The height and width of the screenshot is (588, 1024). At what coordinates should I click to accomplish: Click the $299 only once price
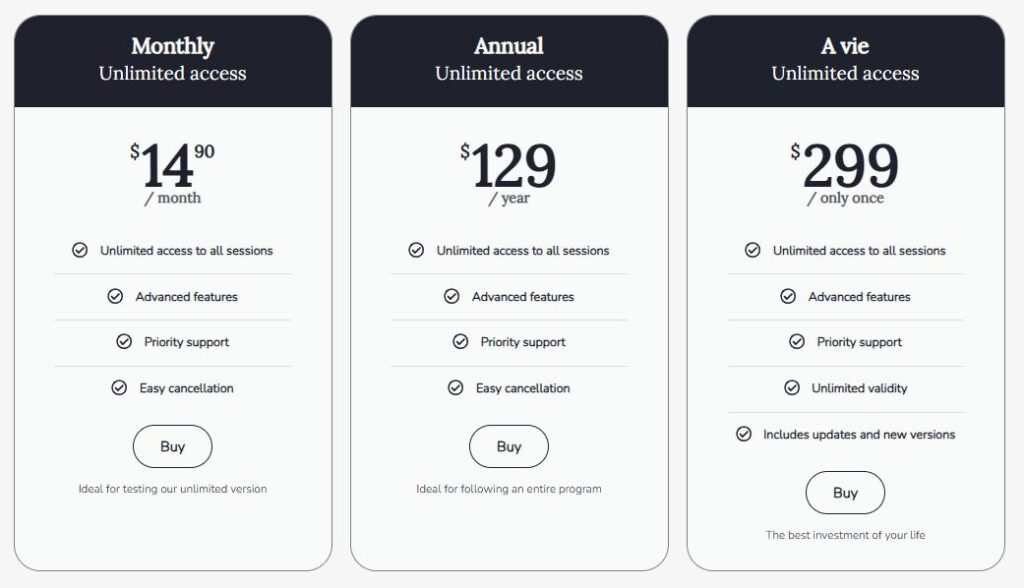tap(845, 166)
